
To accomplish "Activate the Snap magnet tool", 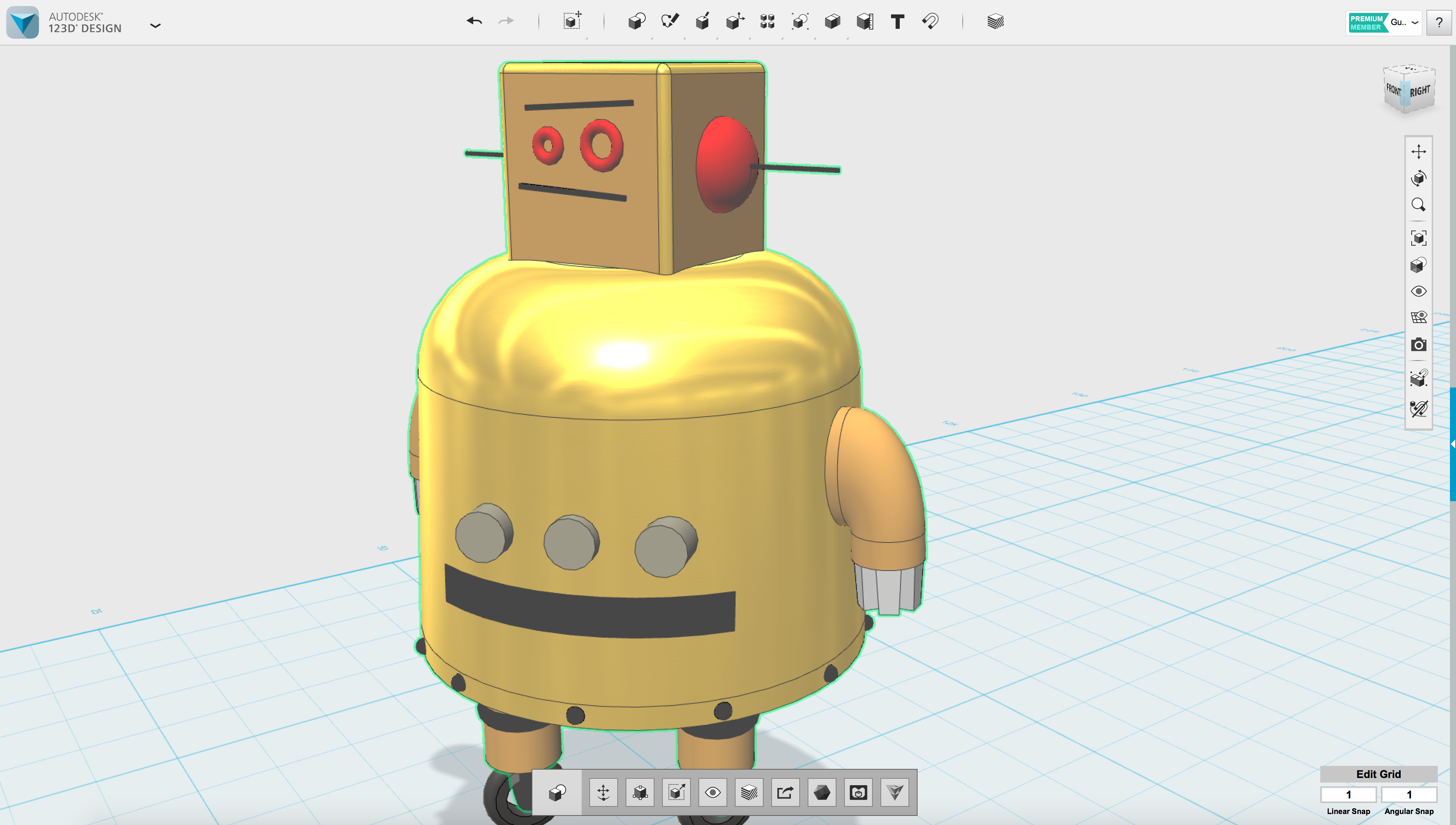I will [x=930, y=22].
